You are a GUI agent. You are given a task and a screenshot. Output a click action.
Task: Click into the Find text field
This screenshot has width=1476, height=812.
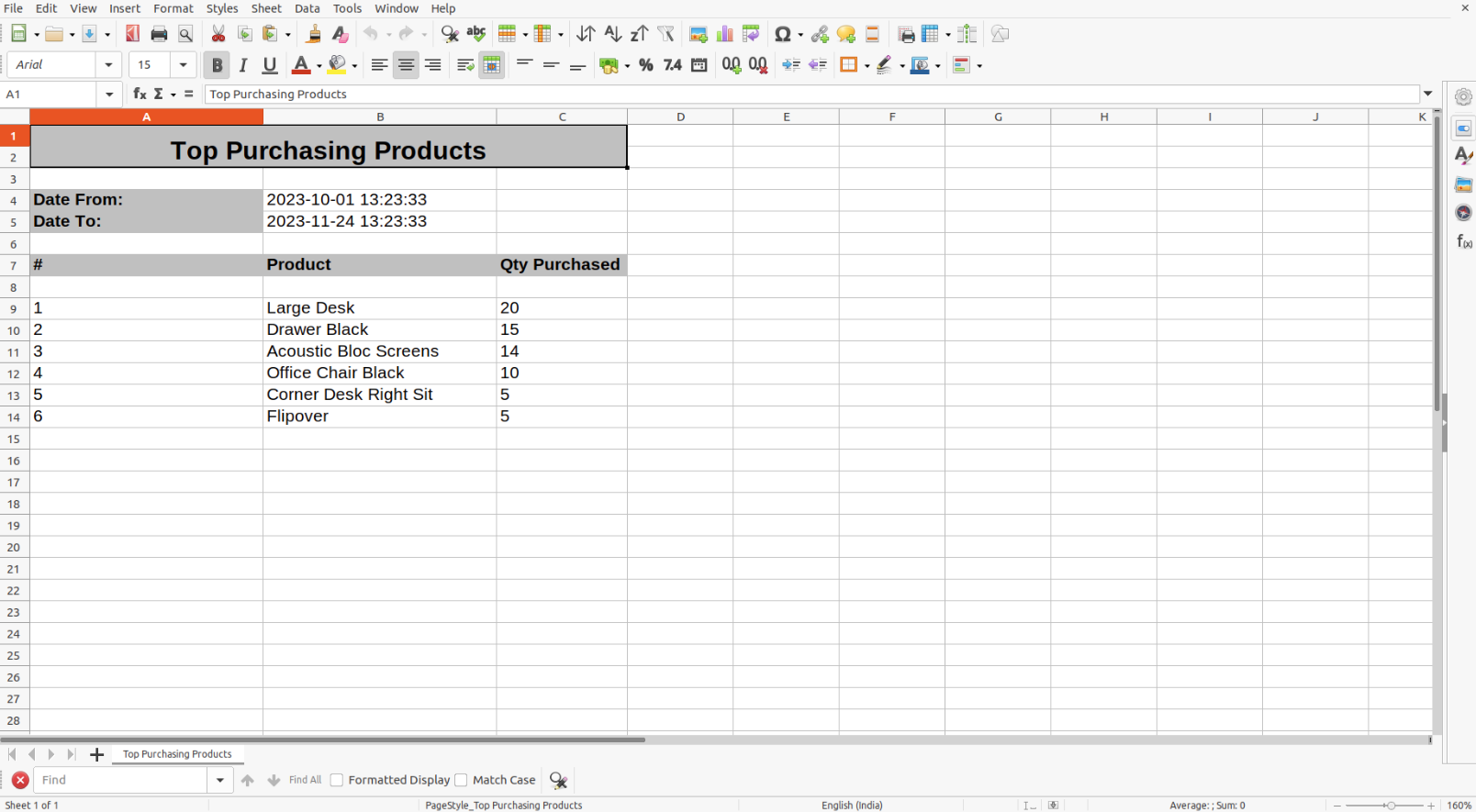coord(121,780)
